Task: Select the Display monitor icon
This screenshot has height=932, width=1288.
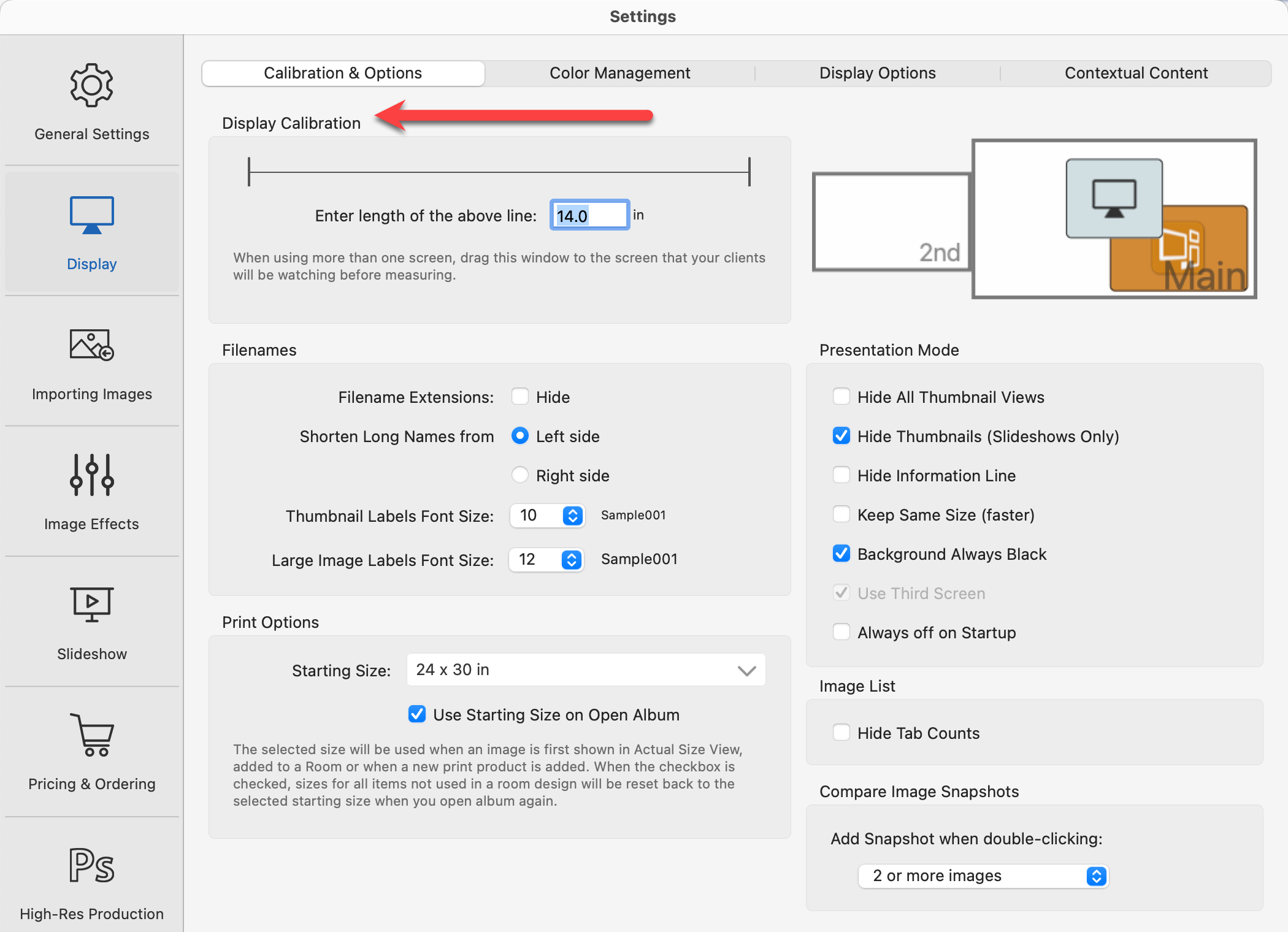Action: pyautogui.click(x=91, y=215)
